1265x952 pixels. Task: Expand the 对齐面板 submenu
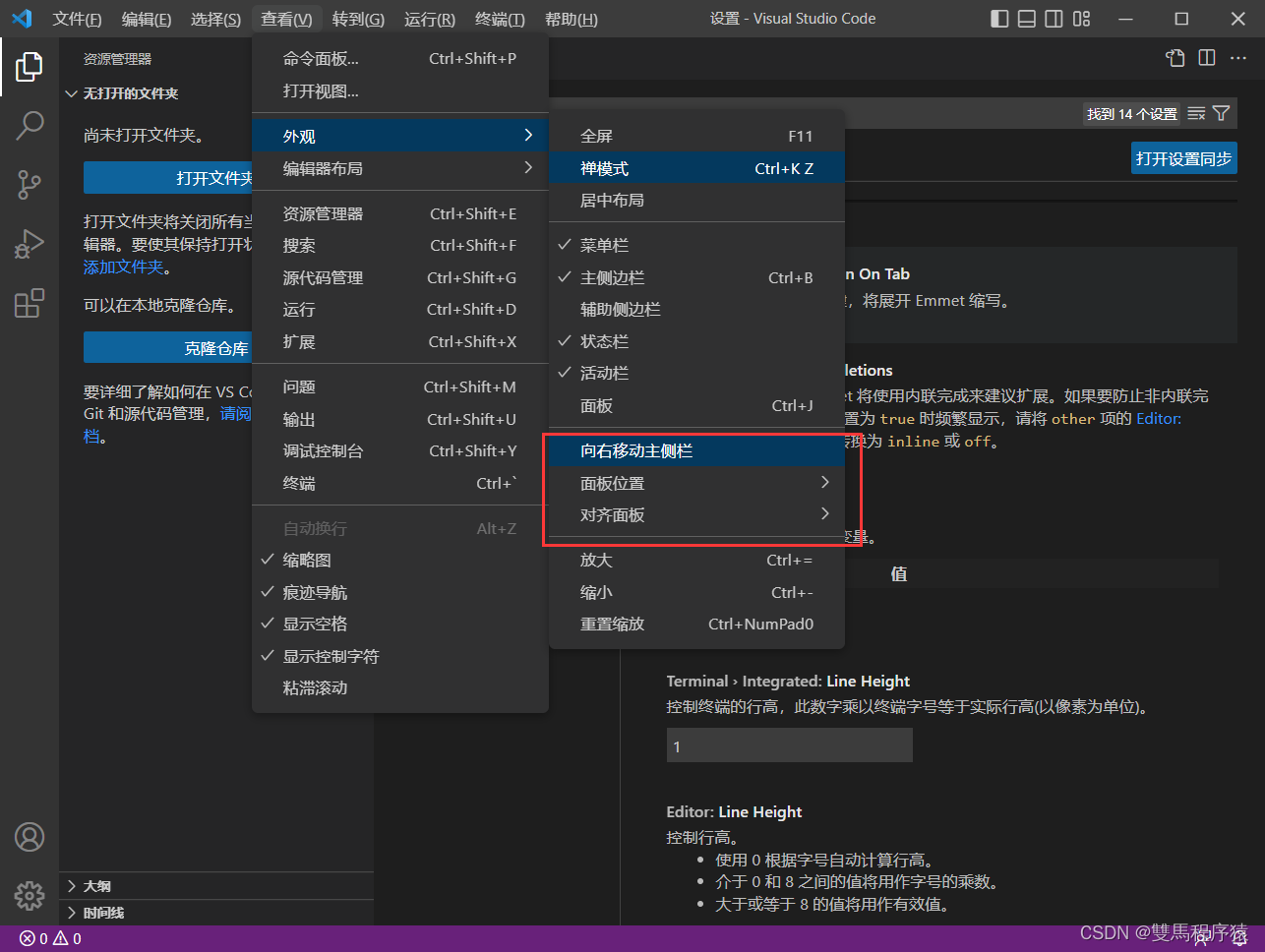tap(696, 515)
